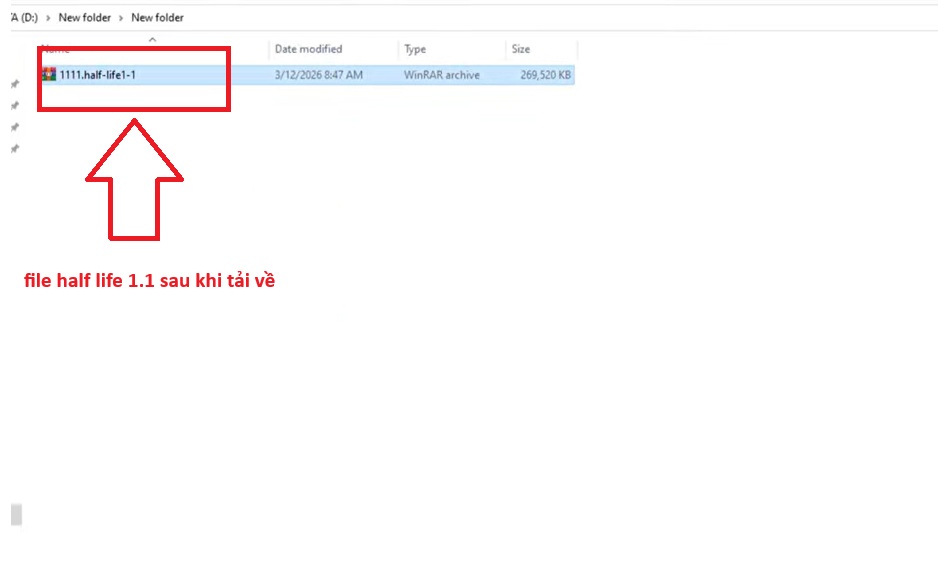Expand the chevron after drive (D:) in path
Screen dimensions: 938x587
47,18
